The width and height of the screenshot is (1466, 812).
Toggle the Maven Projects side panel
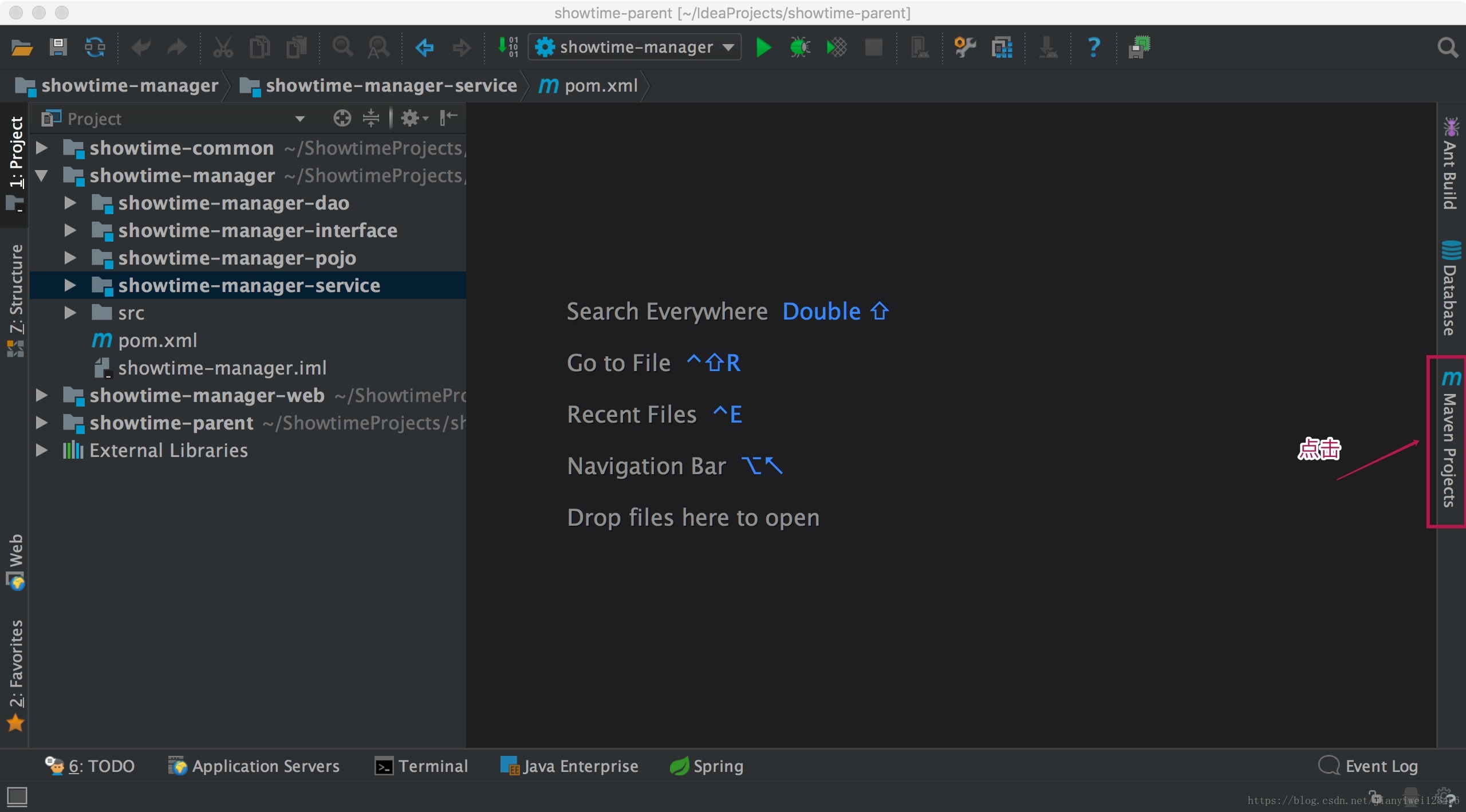(x=1449, y=441)
